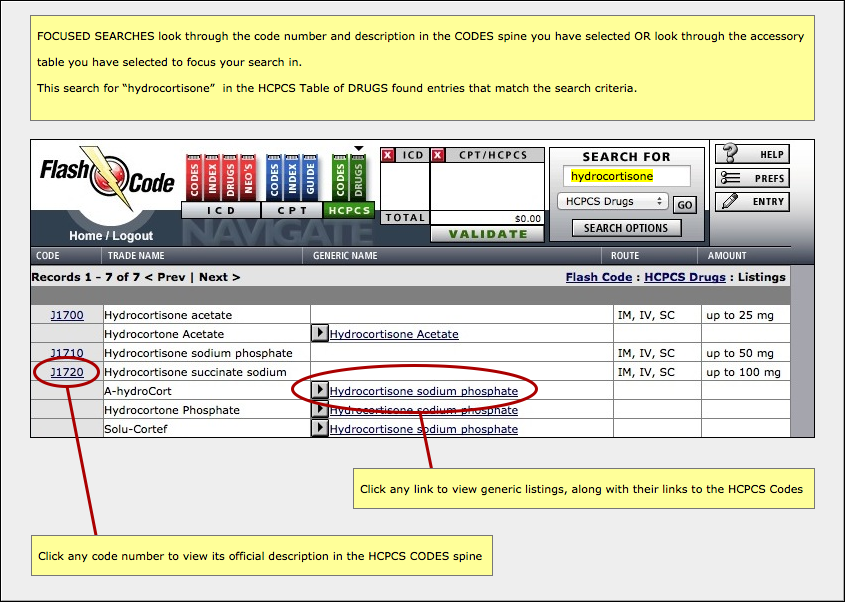Open the red ICD DRUGS book spine
Image resolution: width=845 pixels, height=602 pixels.
230,178
